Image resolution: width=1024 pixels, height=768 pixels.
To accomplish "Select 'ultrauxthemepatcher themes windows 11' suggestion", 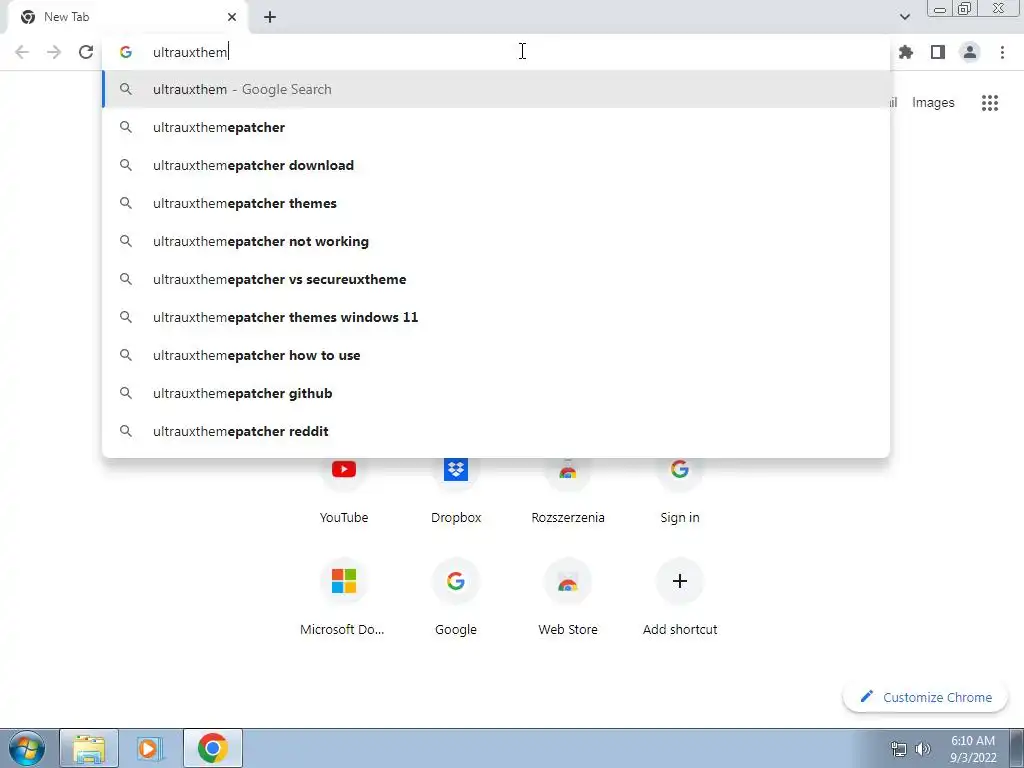I will (x=496, y=317).
